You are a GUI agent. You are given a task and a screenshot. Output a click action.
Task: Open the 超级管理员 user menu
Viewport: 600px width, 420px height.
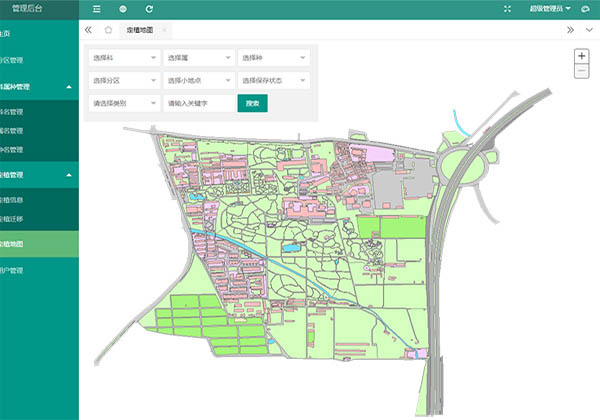point(549,9)
